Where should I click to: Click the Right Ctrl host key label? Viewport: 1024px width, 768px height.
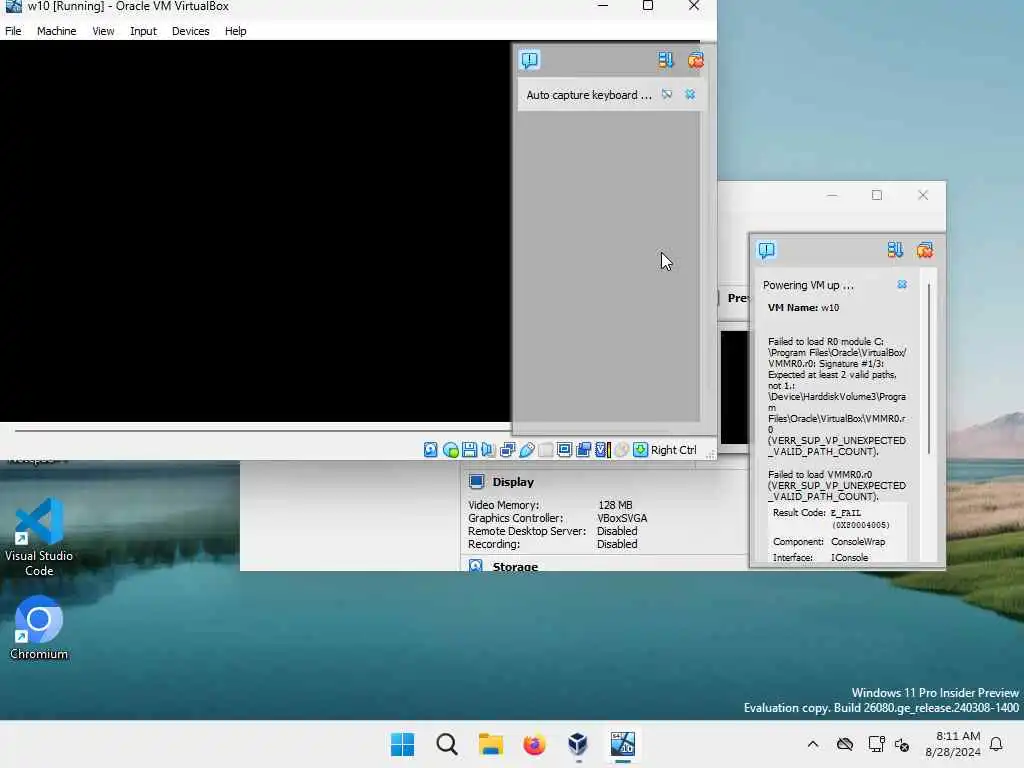point(673,450)
